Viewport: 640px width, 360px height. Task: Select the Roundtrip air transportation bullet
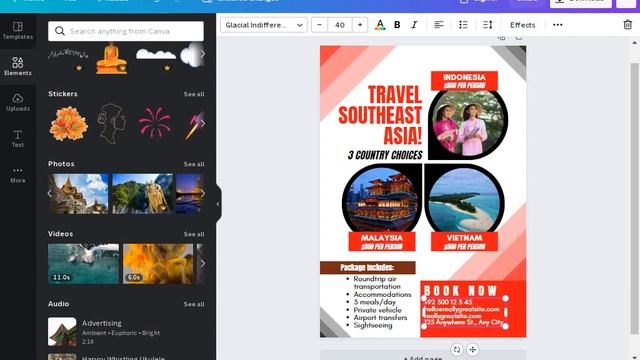pyautogui.click(x=376, y=282)
